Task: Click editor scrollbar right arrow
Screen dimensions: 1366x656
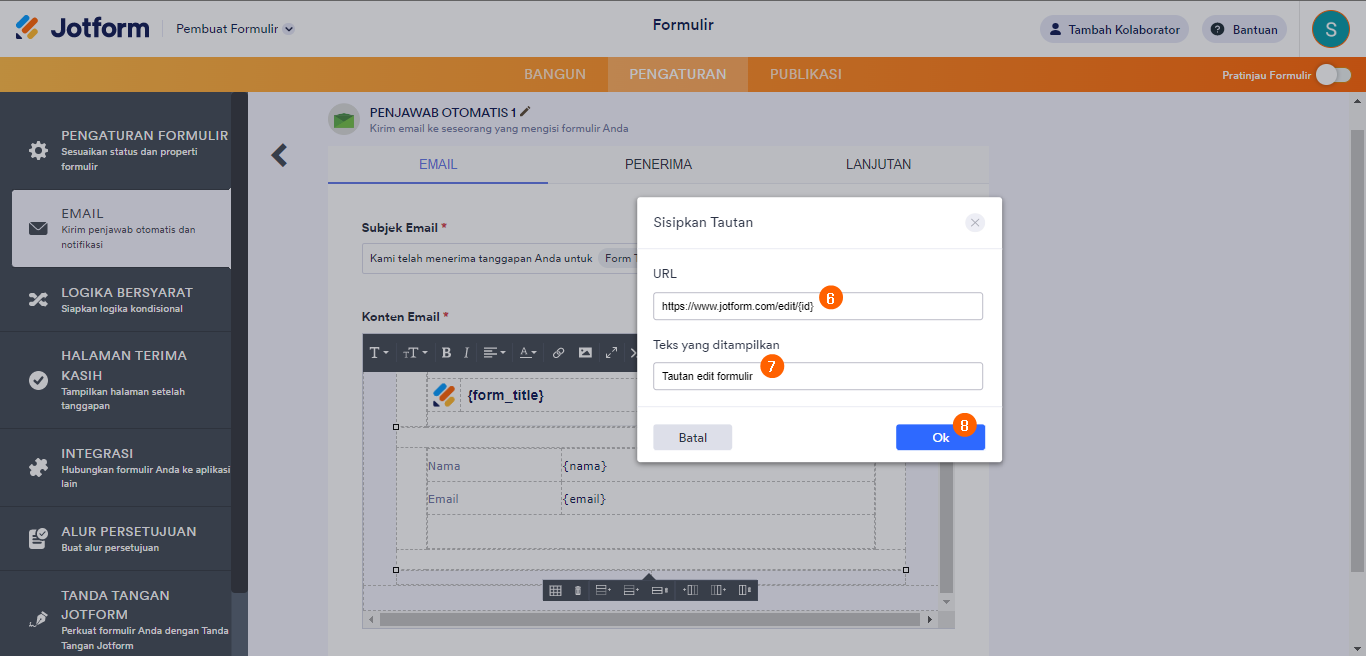Action: click(931, 620)
